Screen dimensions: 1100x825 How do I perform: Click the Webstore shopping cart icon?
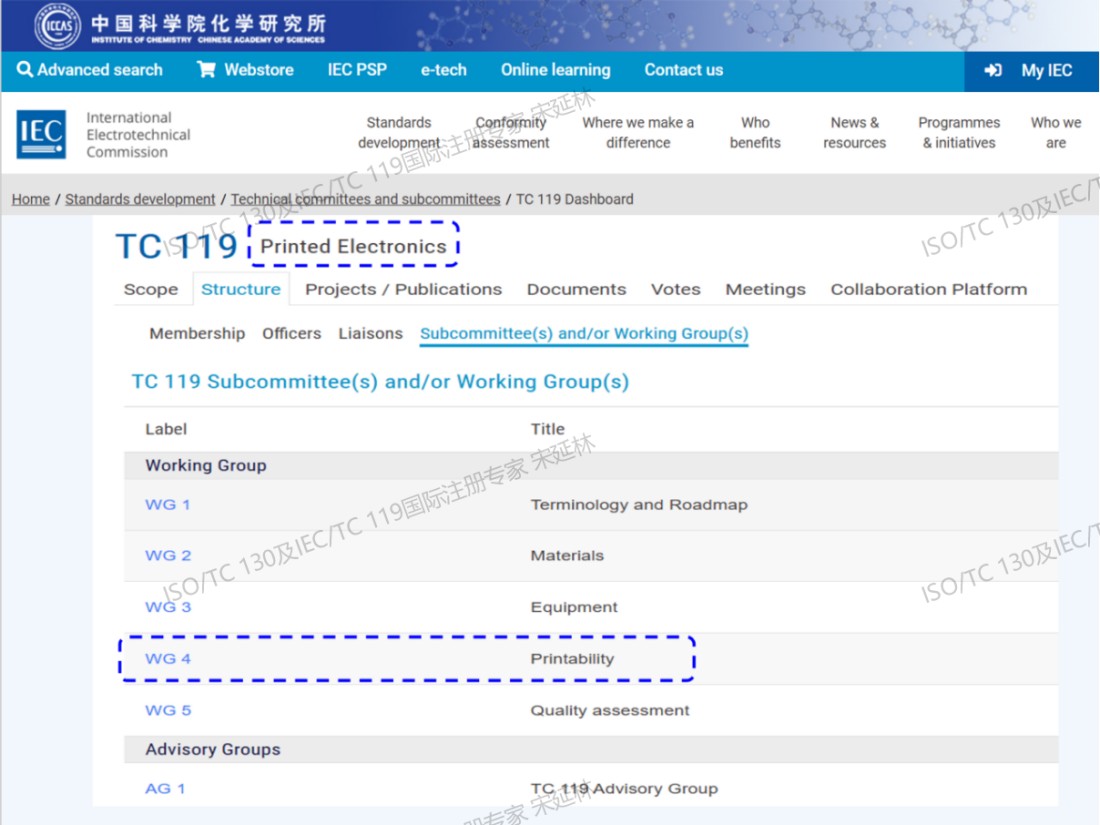point(206,69)
